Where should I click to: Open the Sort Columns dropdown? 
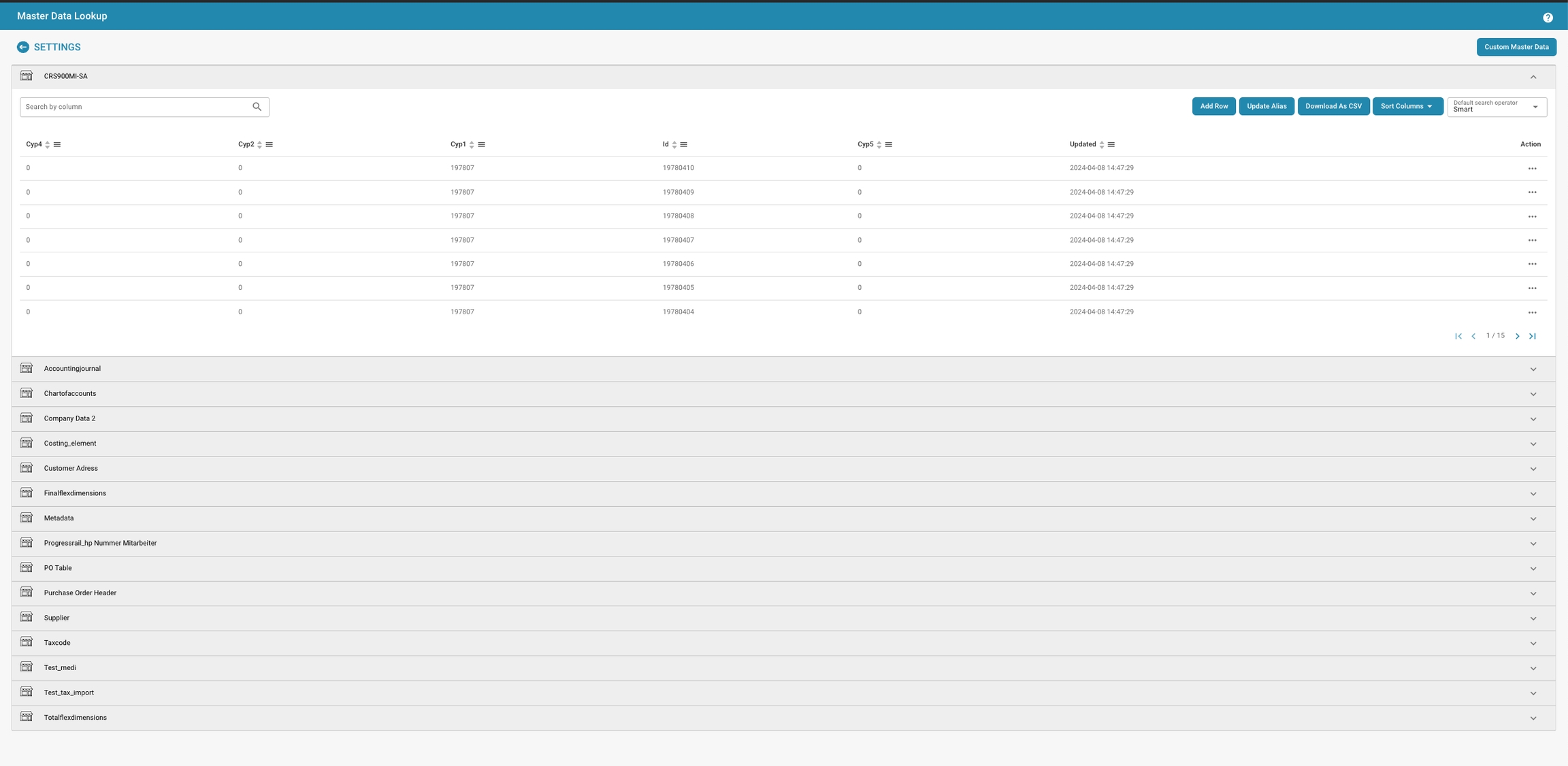[x=1407, y=107]
